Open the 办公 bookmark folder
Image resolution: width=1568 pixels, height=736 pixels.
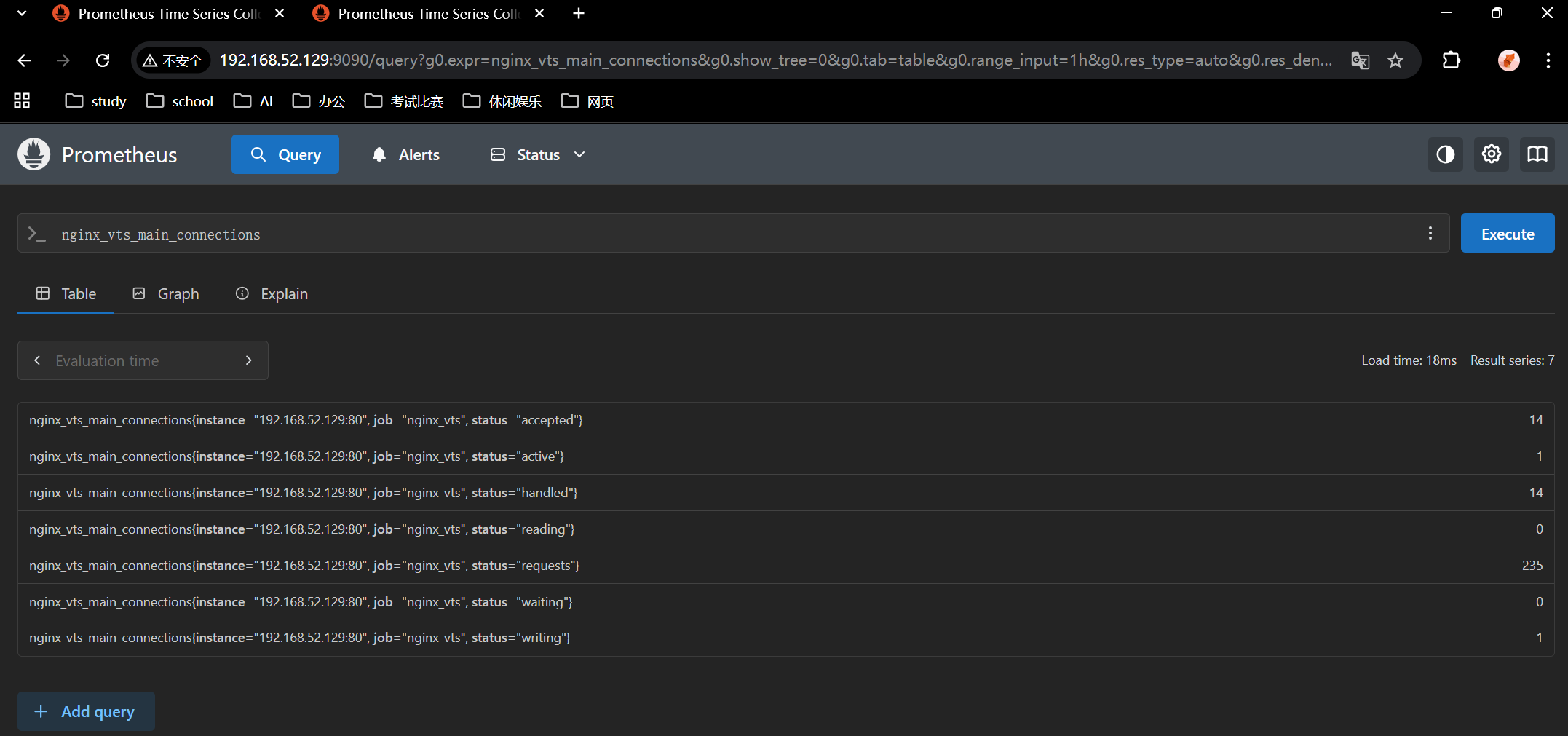pyautogui.click(x=319, y=101)
